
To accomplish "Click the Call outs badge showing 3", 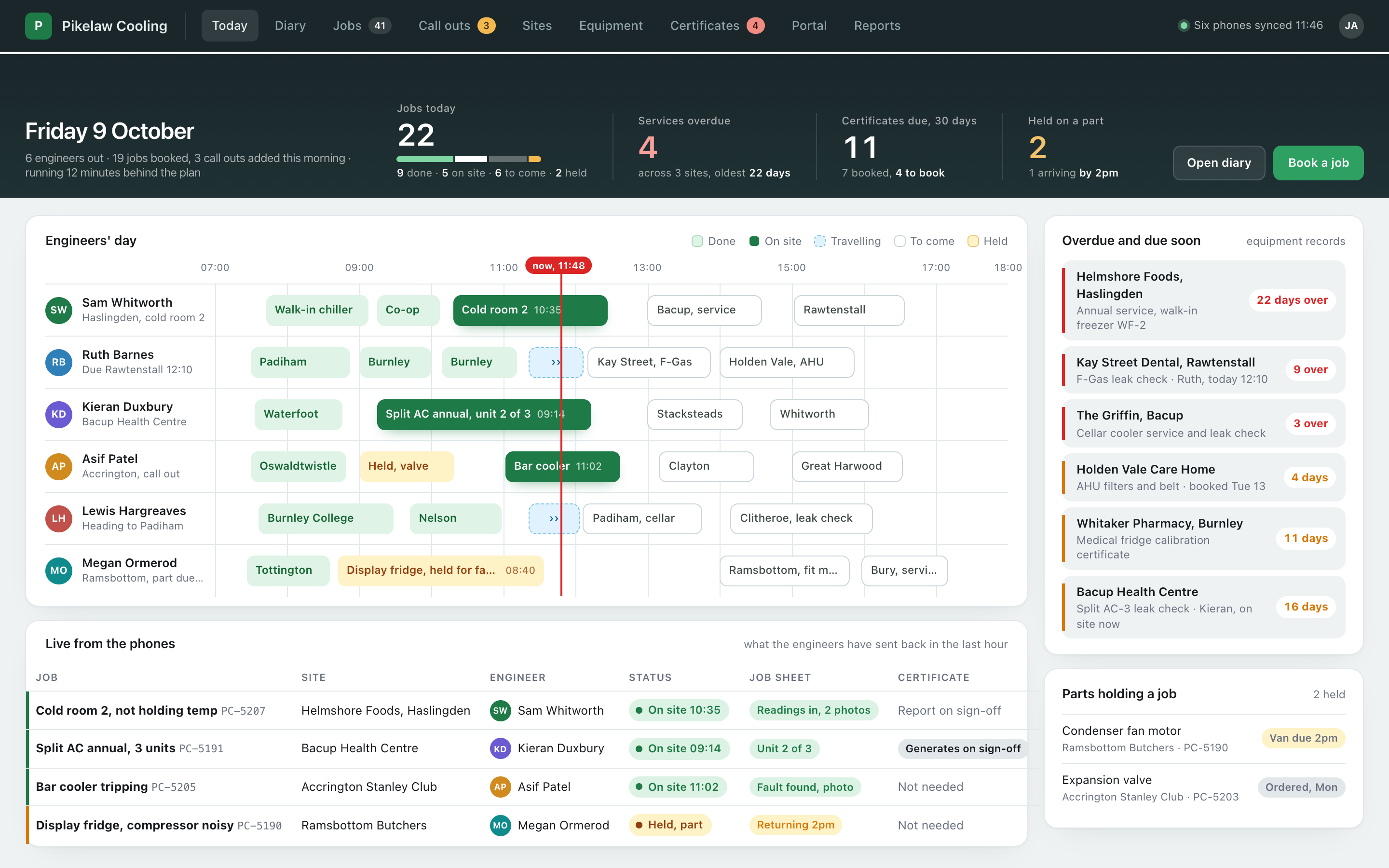I will [x=486, y=26].
